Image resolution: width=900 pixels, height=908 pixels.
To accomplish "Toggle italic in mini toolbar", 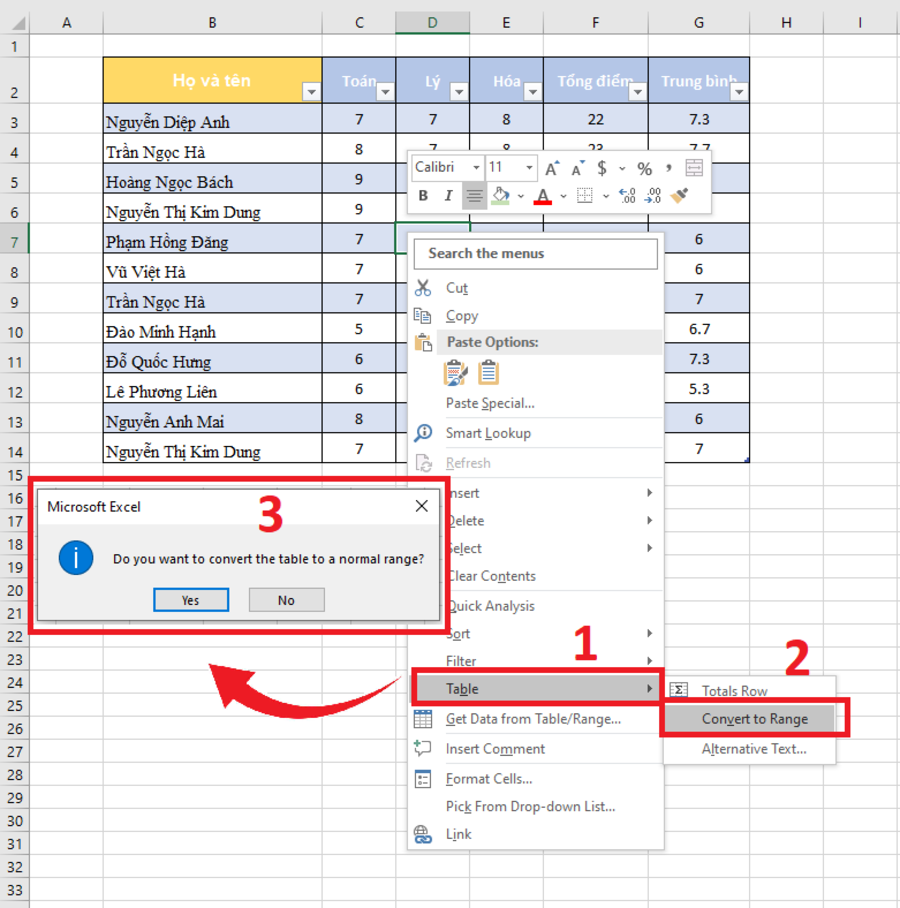I will click(x=448, y=196).
